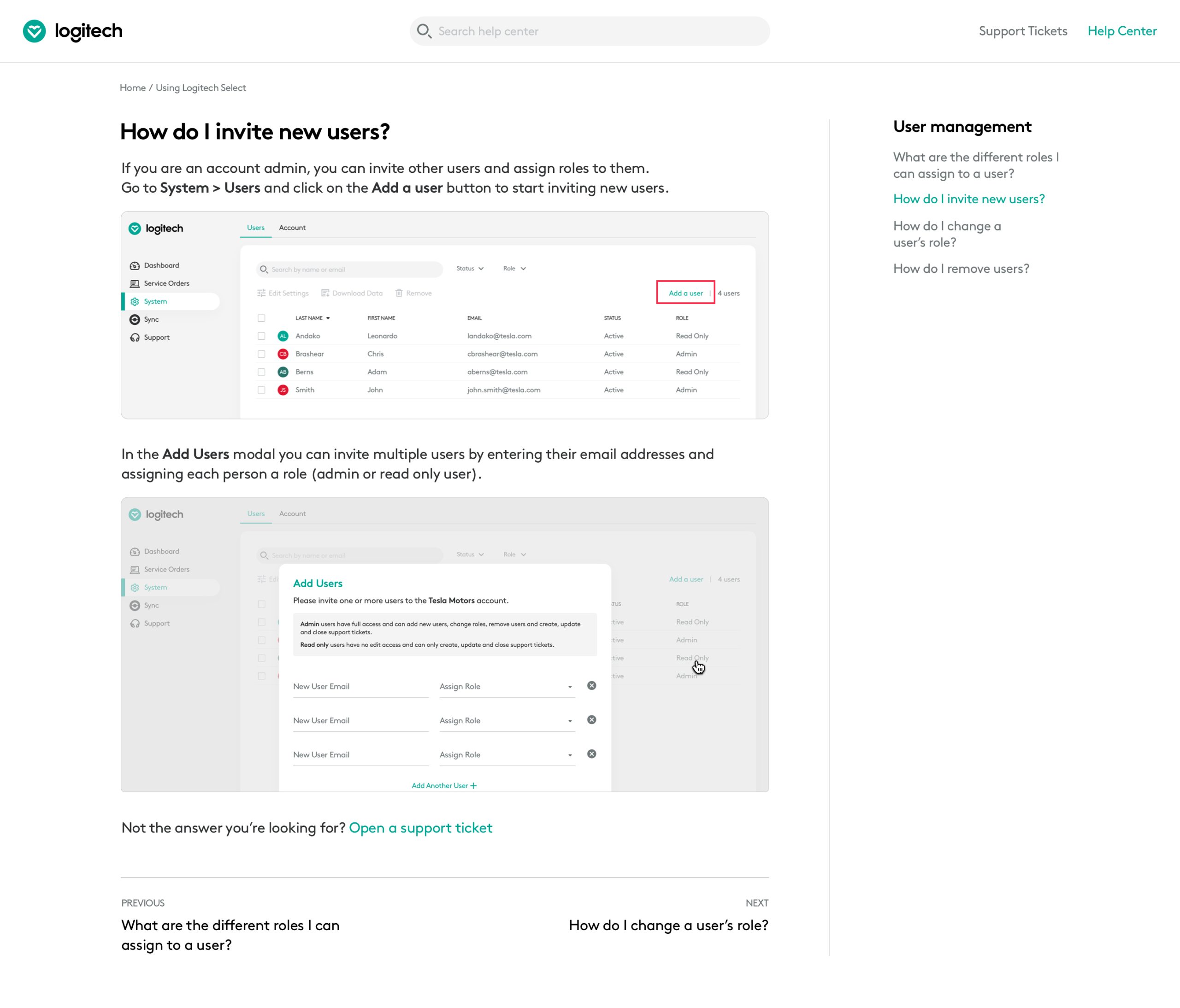The height and width of the screenshot is (1008, 1180).
Task: Check the Brashear row checkbox
Action: pyautogui.click(x=261, y=354)
